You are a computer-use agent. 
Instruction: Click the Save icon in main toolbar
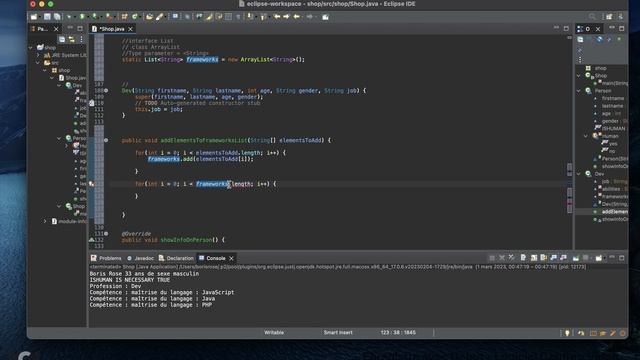pos(47,17)
